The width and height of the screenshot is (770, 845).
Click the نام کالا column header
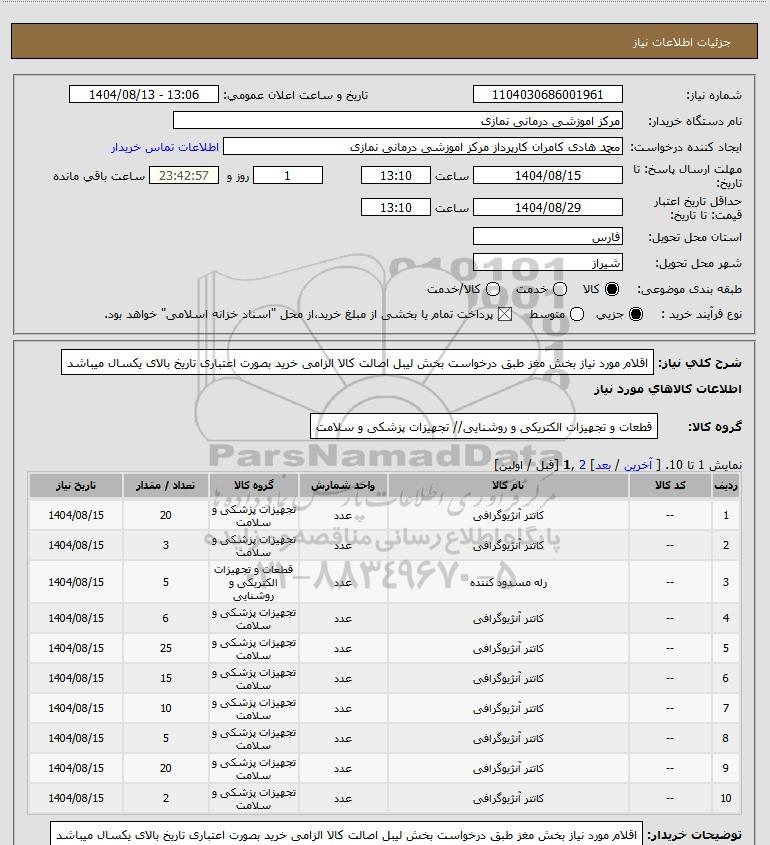(508, 485)
